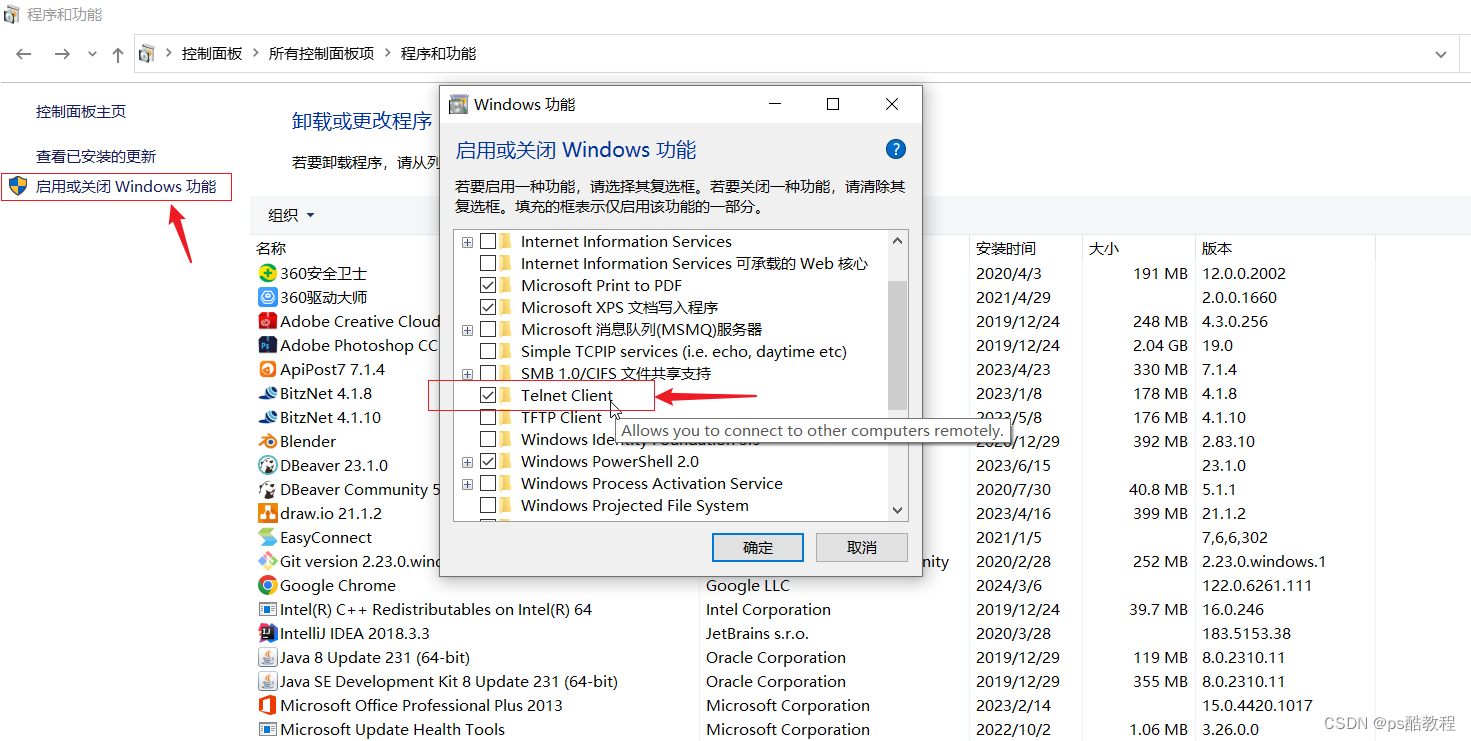Click the 所有控制面板项 breadcrumb
Screen dimensions: 1471x741
click(x=321, y=54)
